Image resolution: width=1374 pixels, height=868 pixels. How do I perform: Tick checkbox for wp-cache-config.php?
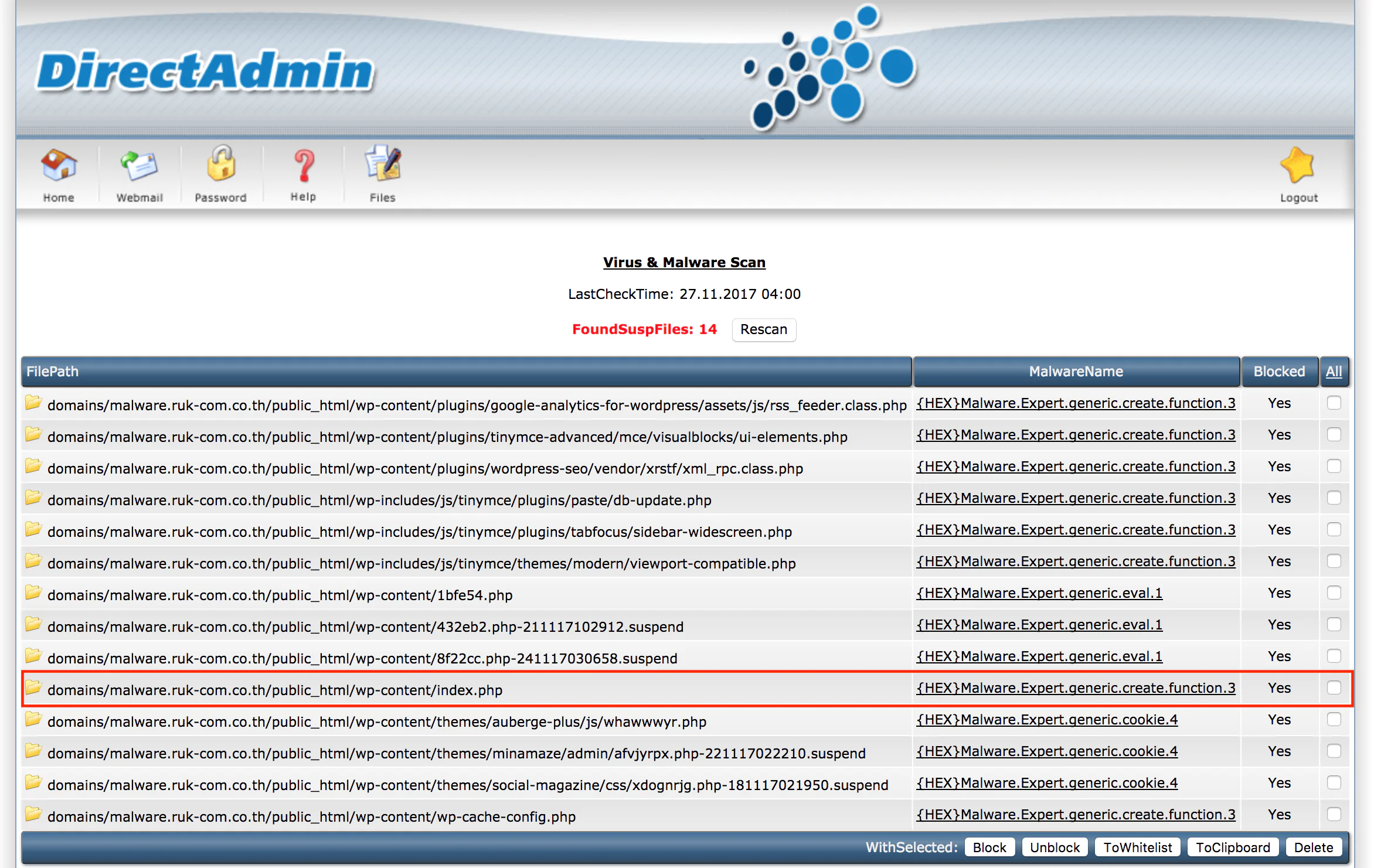(1334, 815)
